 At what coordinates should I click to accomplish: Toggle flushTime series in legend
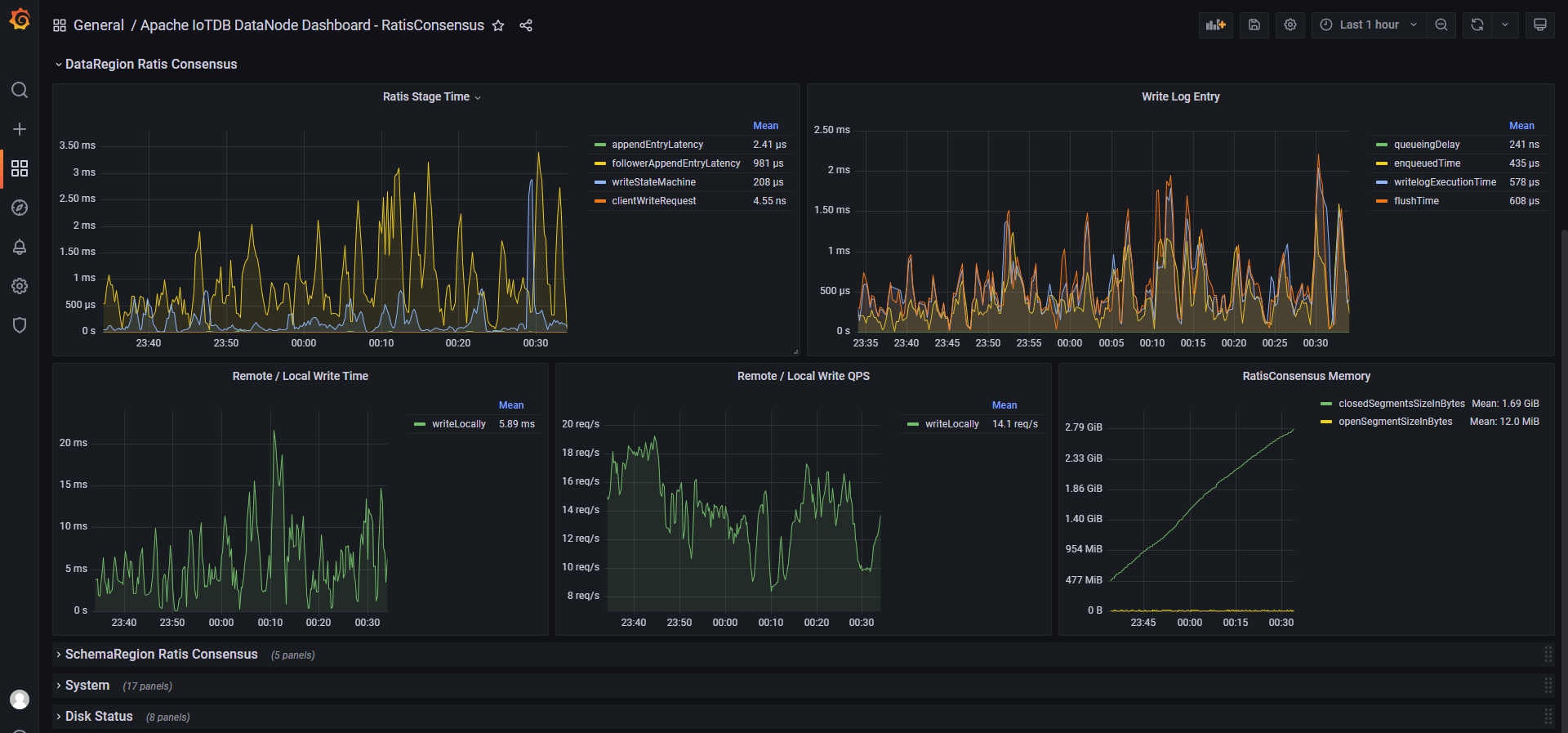(1416, 201)
